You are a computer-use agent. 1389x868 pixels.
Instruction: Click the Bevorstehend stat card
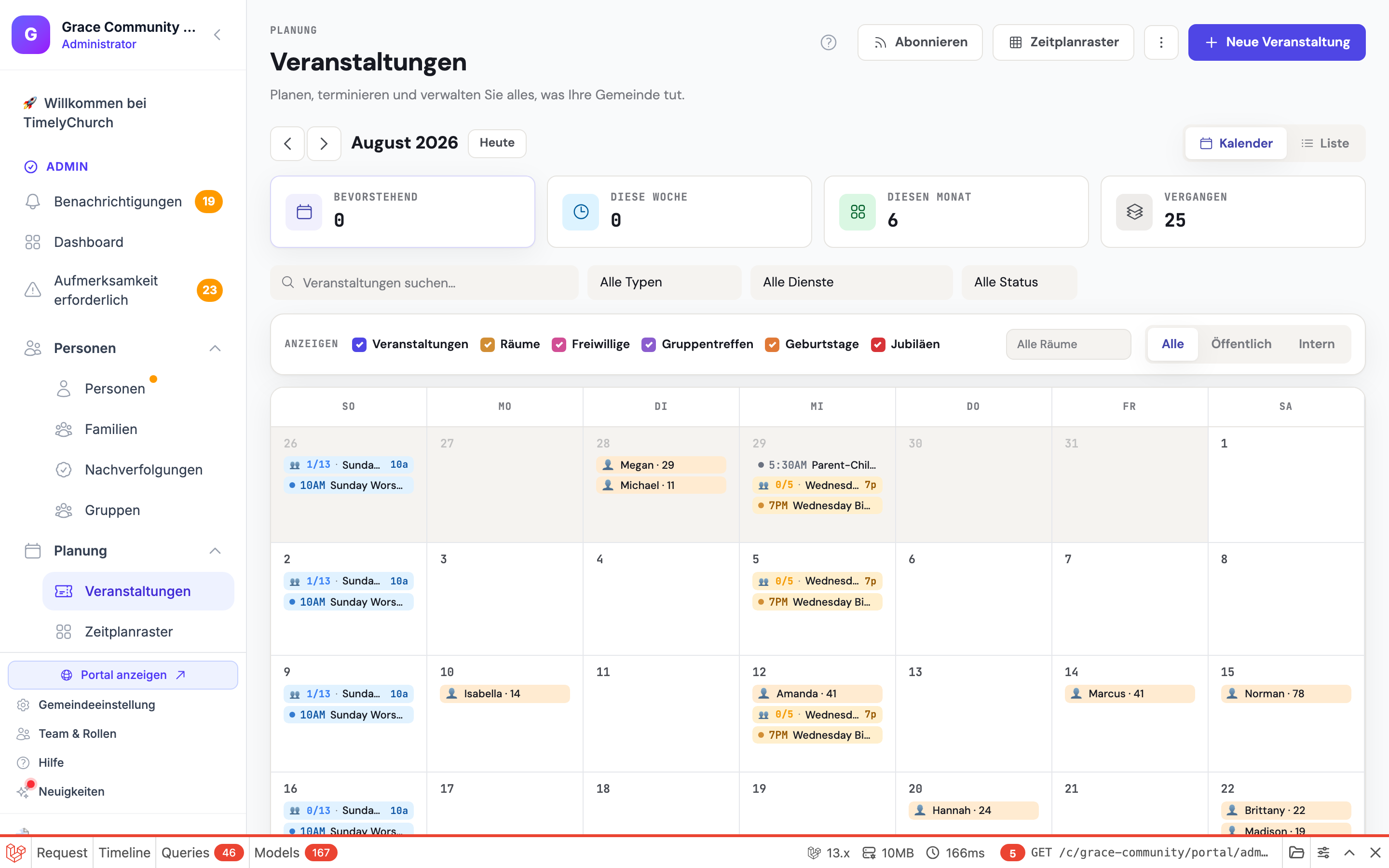point(402,212)
